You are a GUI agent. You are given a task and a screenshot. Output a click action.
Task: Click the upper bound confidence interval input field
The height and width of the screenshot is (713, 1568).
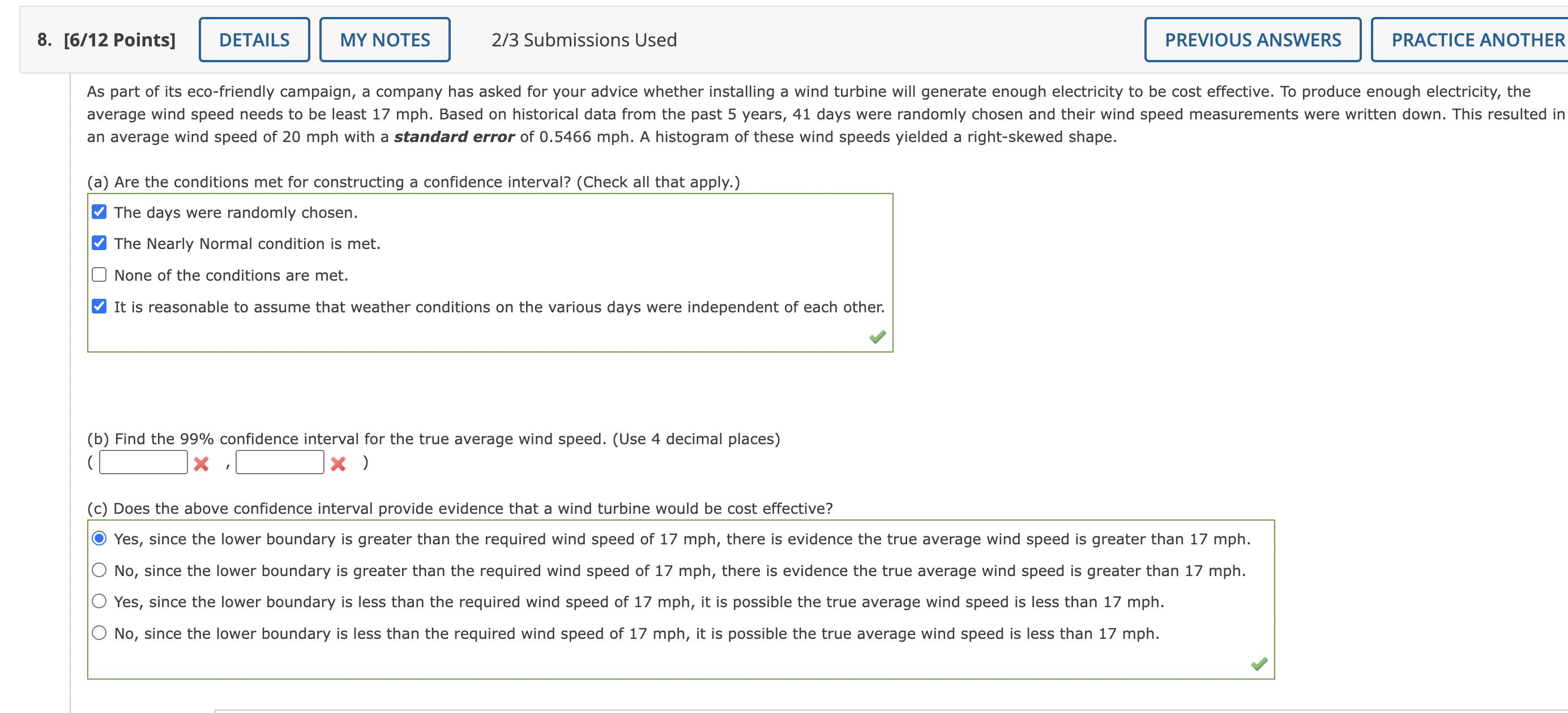280,462
